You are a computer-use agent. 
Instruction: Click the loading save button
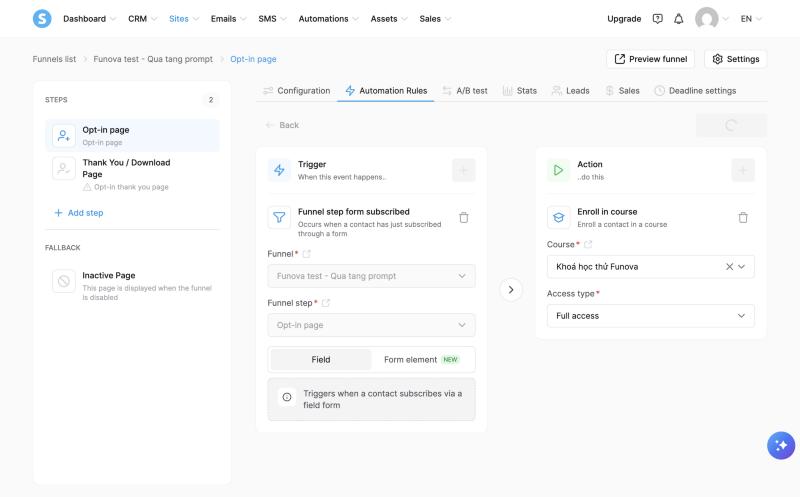coord(731,125)
